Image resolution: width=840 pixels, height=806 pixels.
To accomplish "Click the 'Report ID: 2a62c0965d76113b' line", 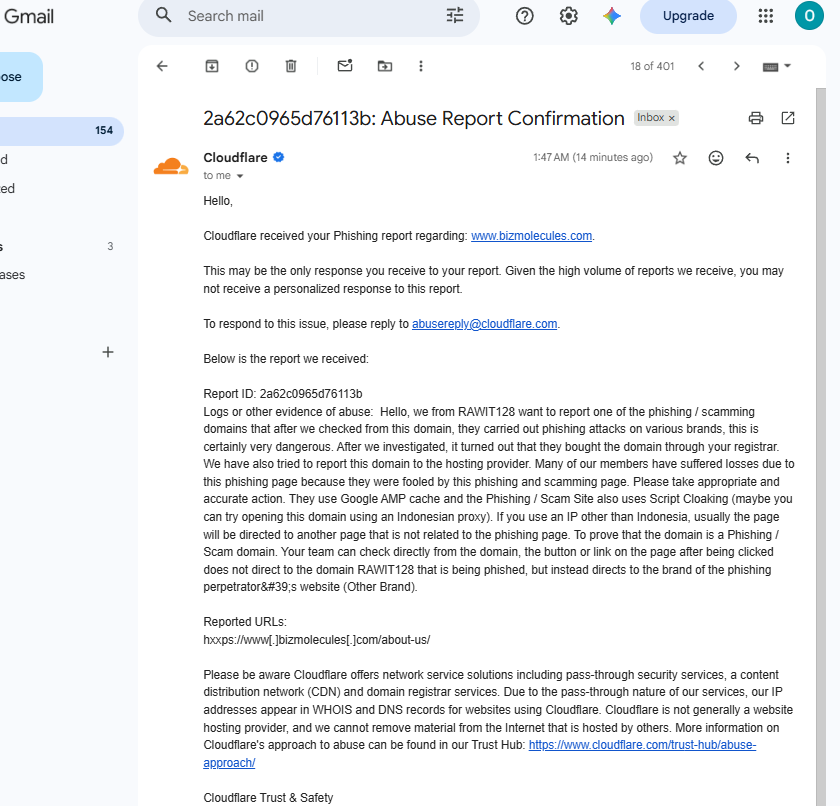I will 283,394.
